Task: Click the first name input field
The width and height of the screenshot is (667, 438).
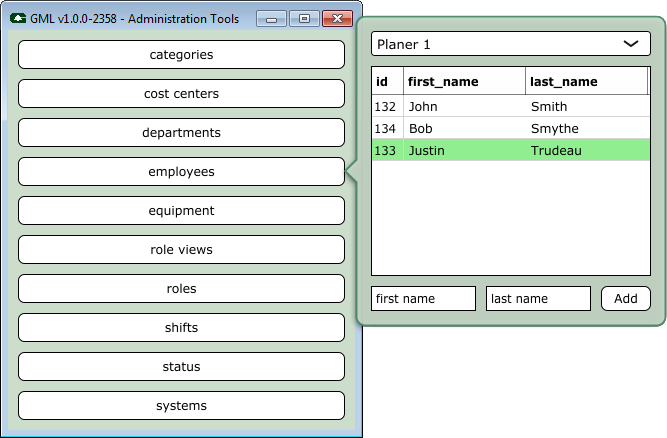Action: pos(423,299)
